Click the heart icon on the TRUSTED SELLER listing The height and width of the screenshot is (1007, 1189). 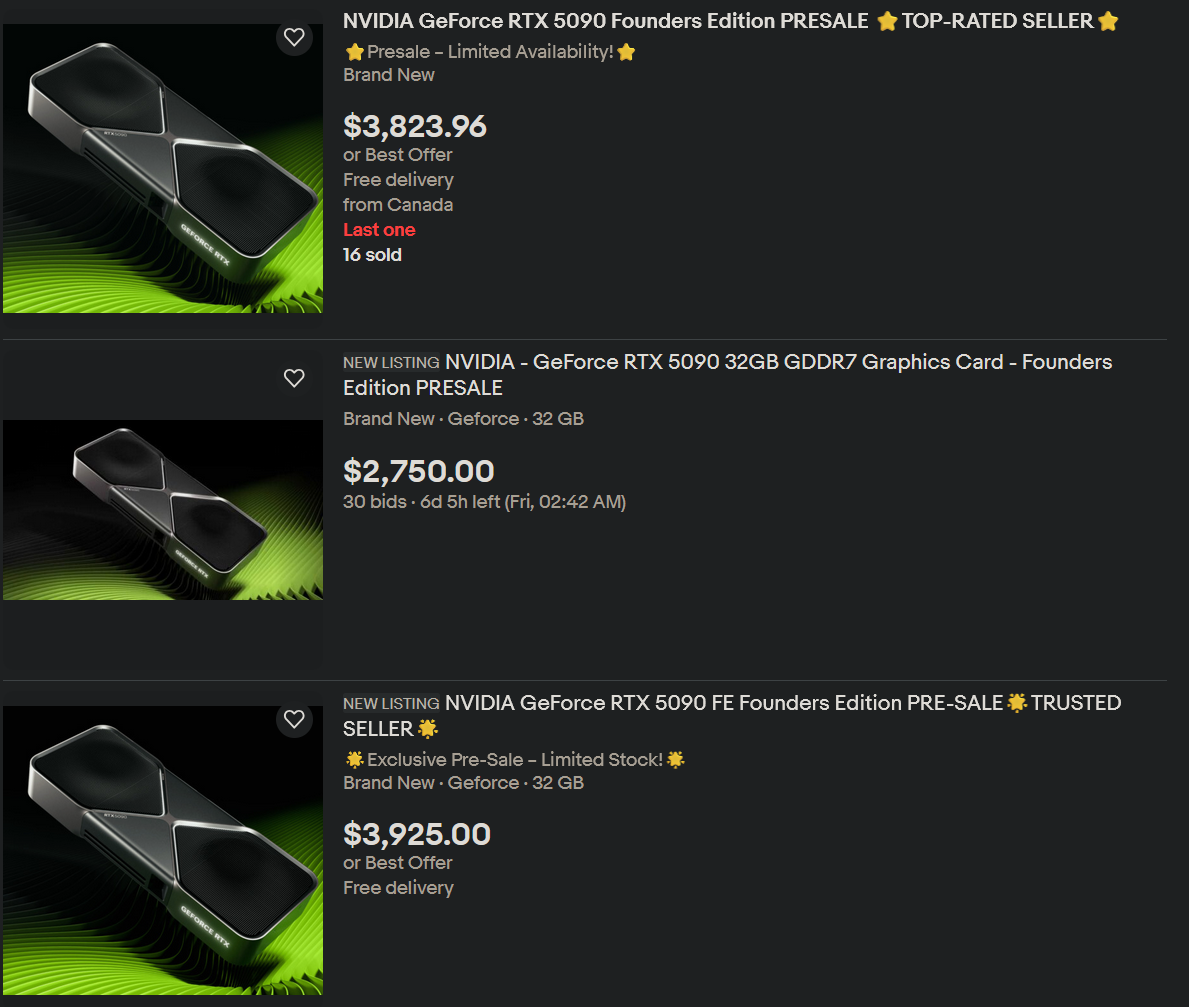click(293, 719)
